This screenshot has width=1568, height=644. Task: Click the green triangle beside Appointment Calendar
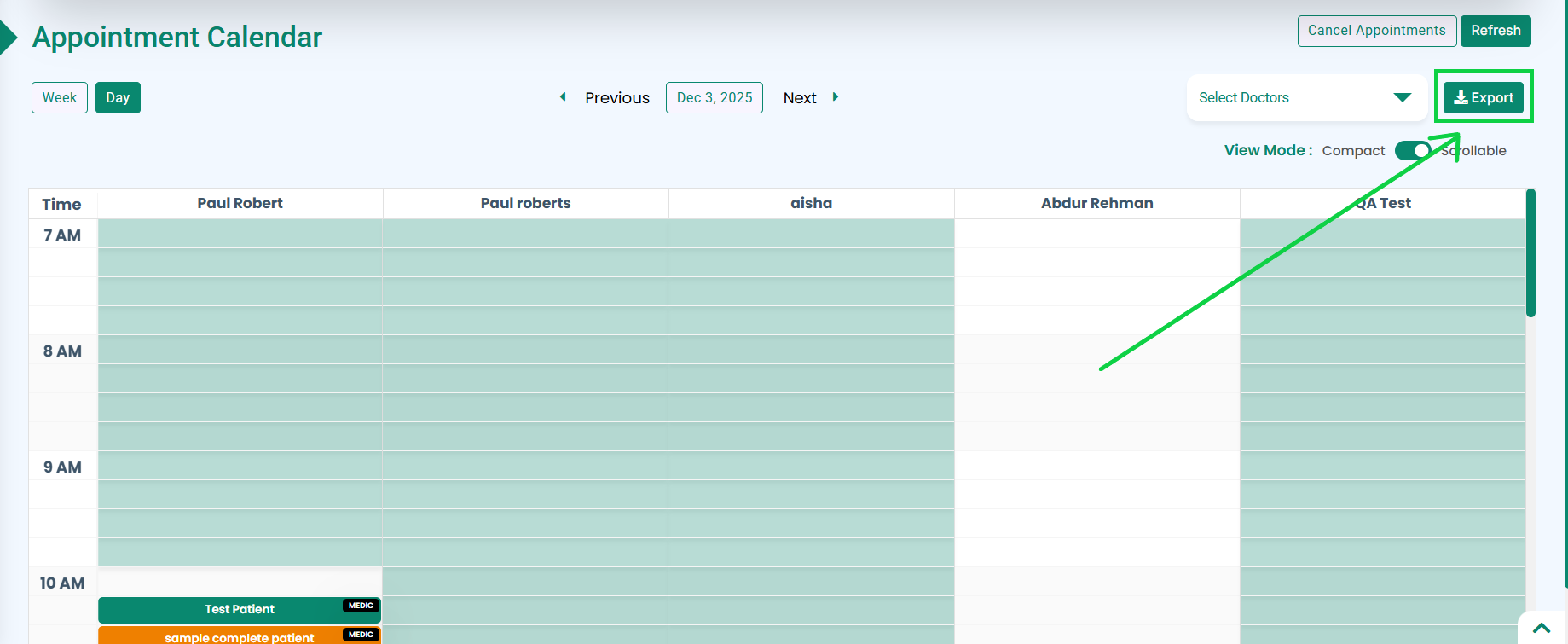[x=9, y=38]
